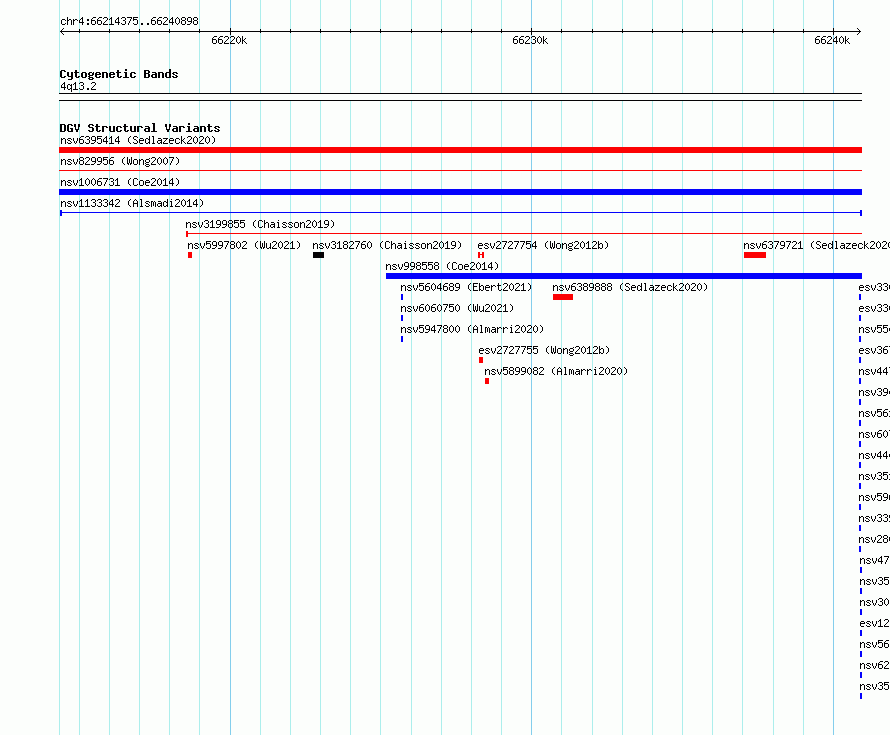
Task: Click thin red line under nsv829956
Action: [x=460, y=170]
